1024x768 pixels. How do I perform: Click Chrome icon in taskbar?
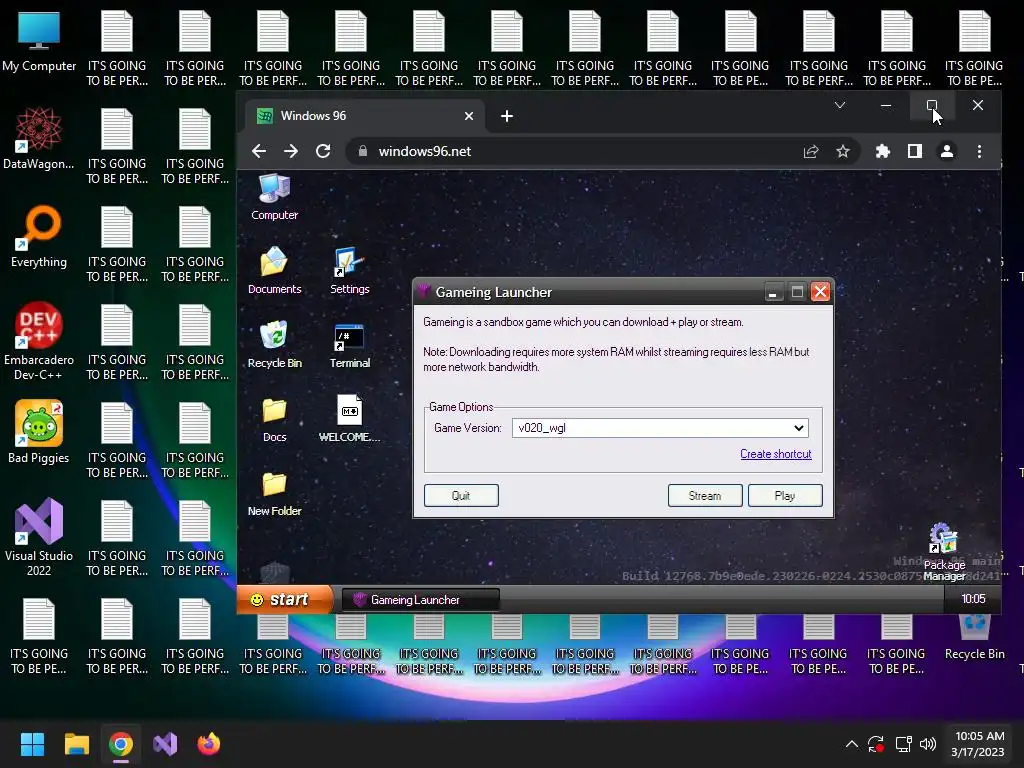click(121, 744)
